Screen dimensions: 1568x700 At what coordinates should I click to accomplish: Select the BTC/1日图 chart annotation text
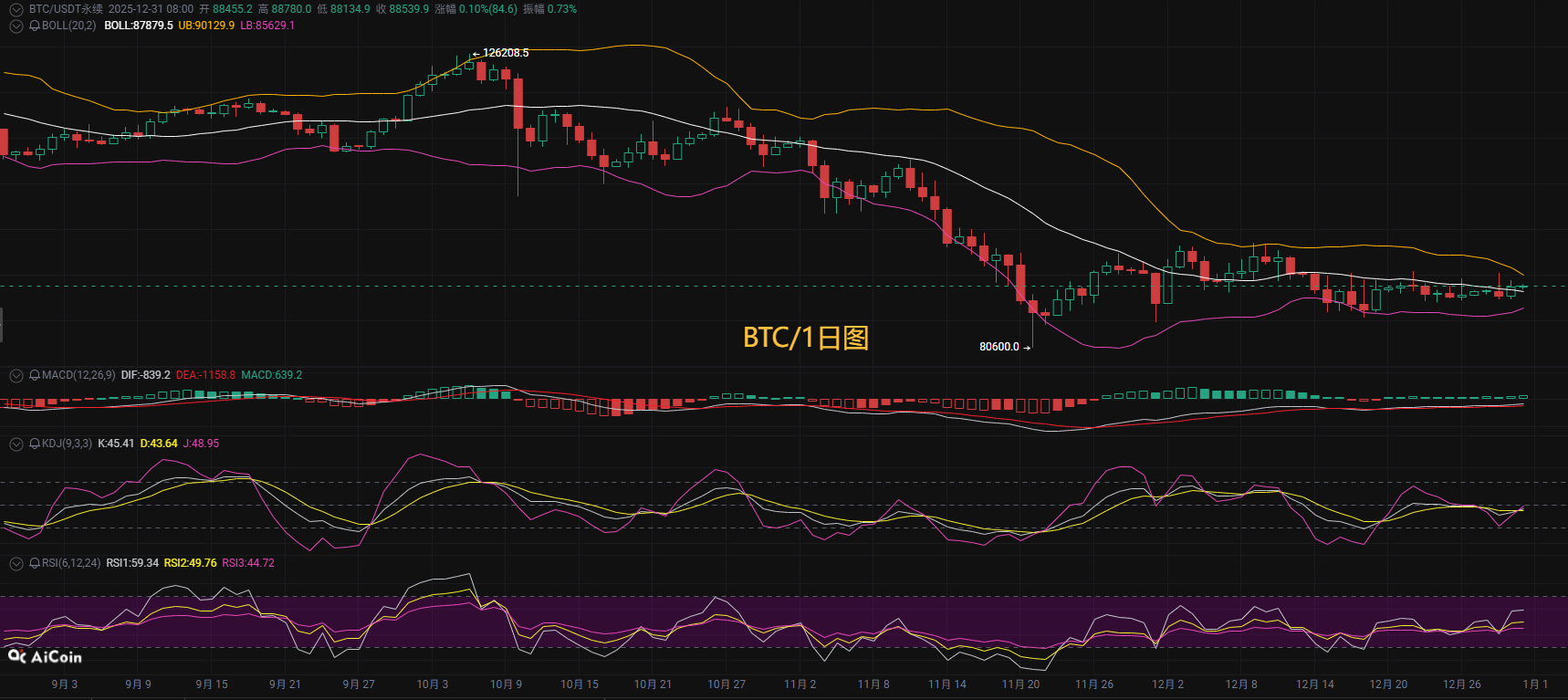click(x=805, y=338)
